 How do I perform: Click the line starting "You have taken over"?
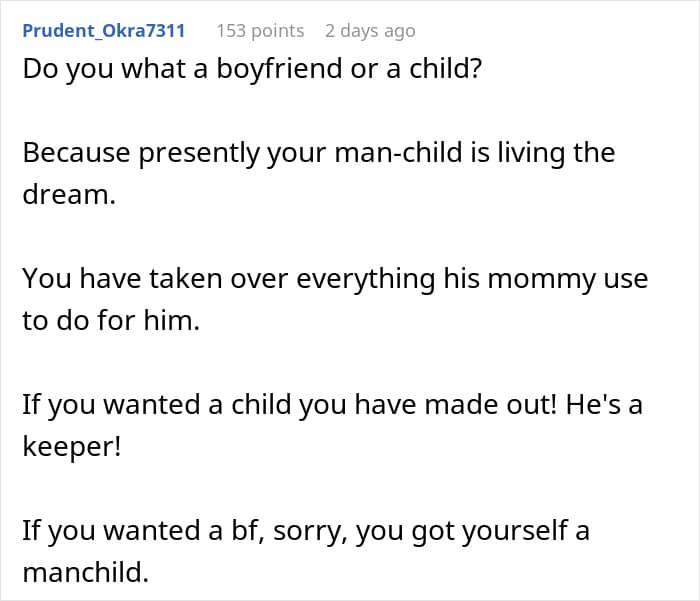(x=335, y=279)
